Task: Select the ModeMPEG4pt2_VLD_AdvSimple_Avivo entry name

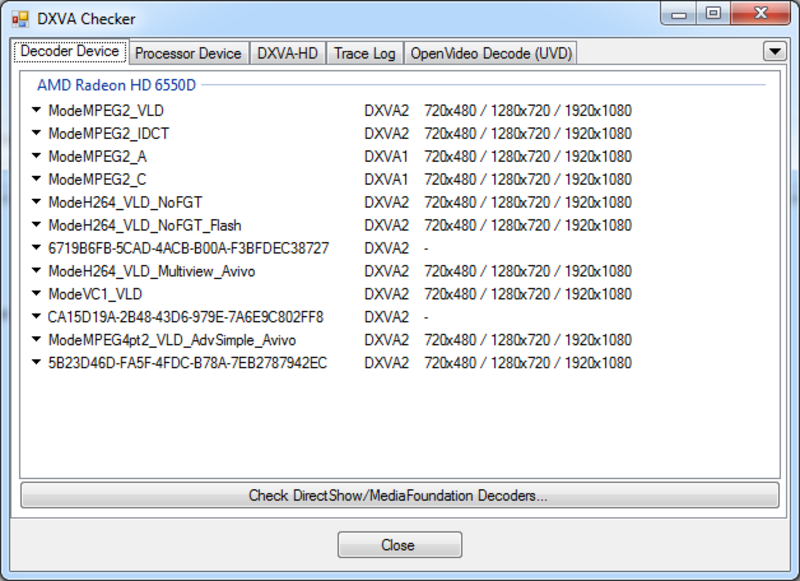Action: pyautogui.click(x=172, y=340)
